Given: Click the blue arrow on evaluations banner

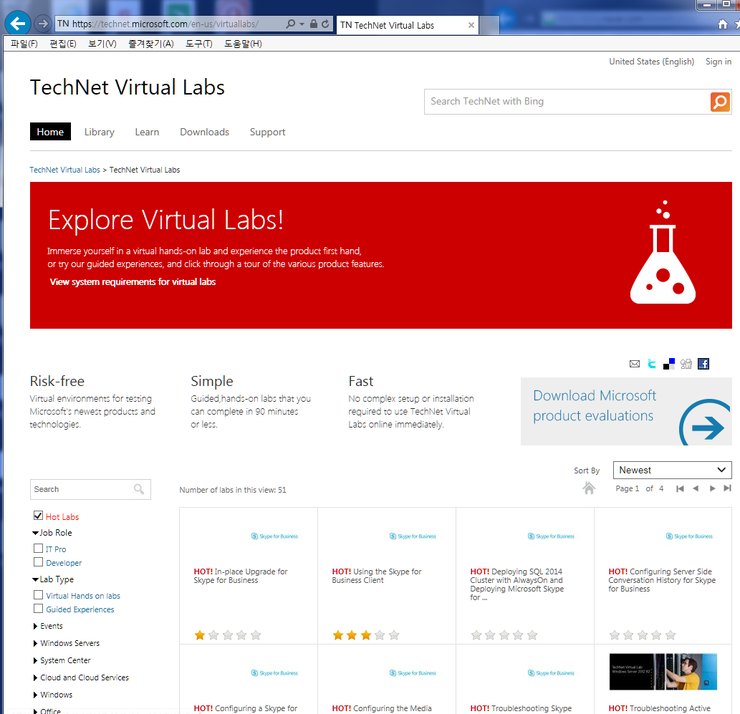Looking at the screenshot, I should point(706,424).
